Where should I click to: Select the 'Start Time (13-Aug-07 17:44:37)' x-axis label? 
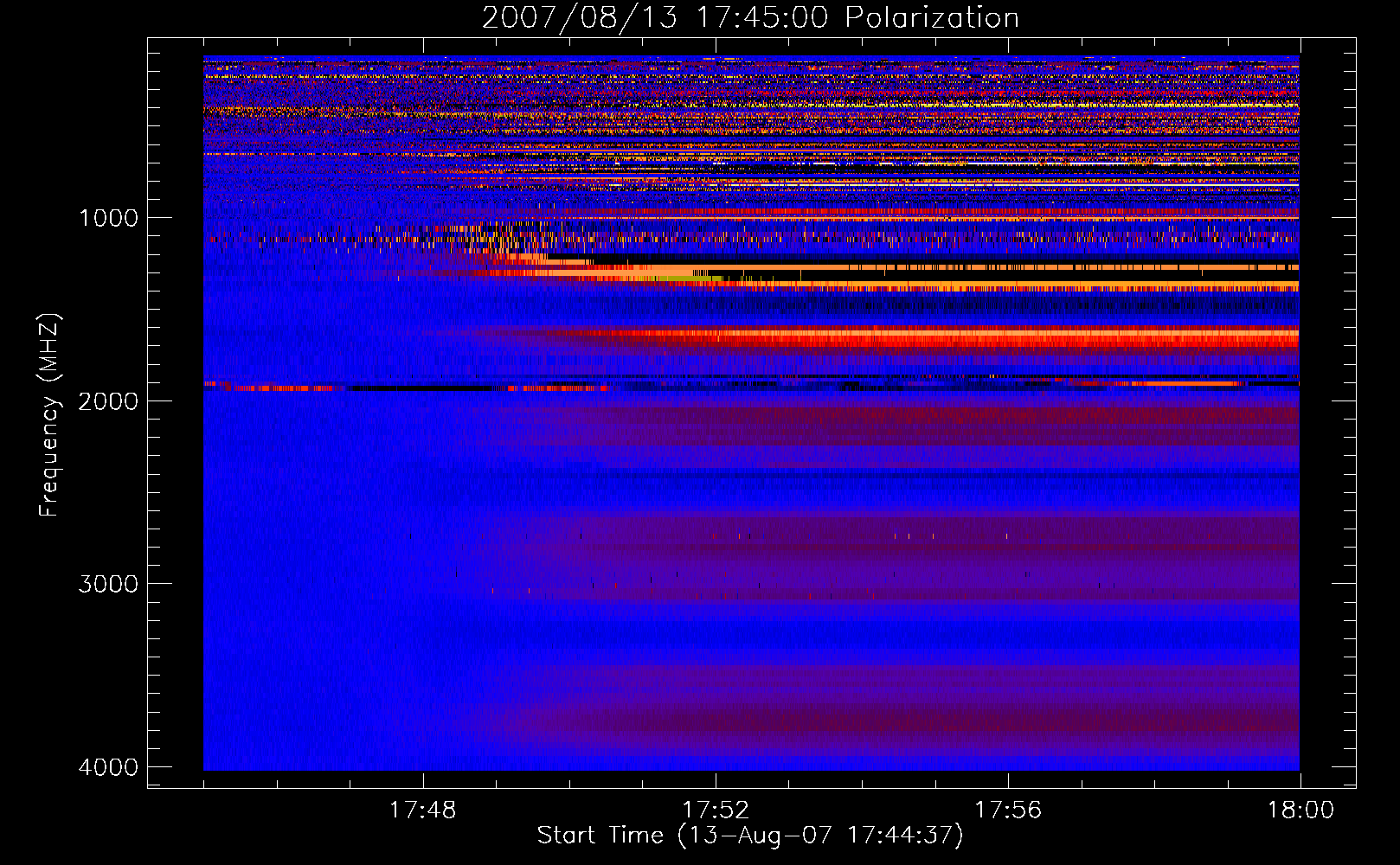750,836
